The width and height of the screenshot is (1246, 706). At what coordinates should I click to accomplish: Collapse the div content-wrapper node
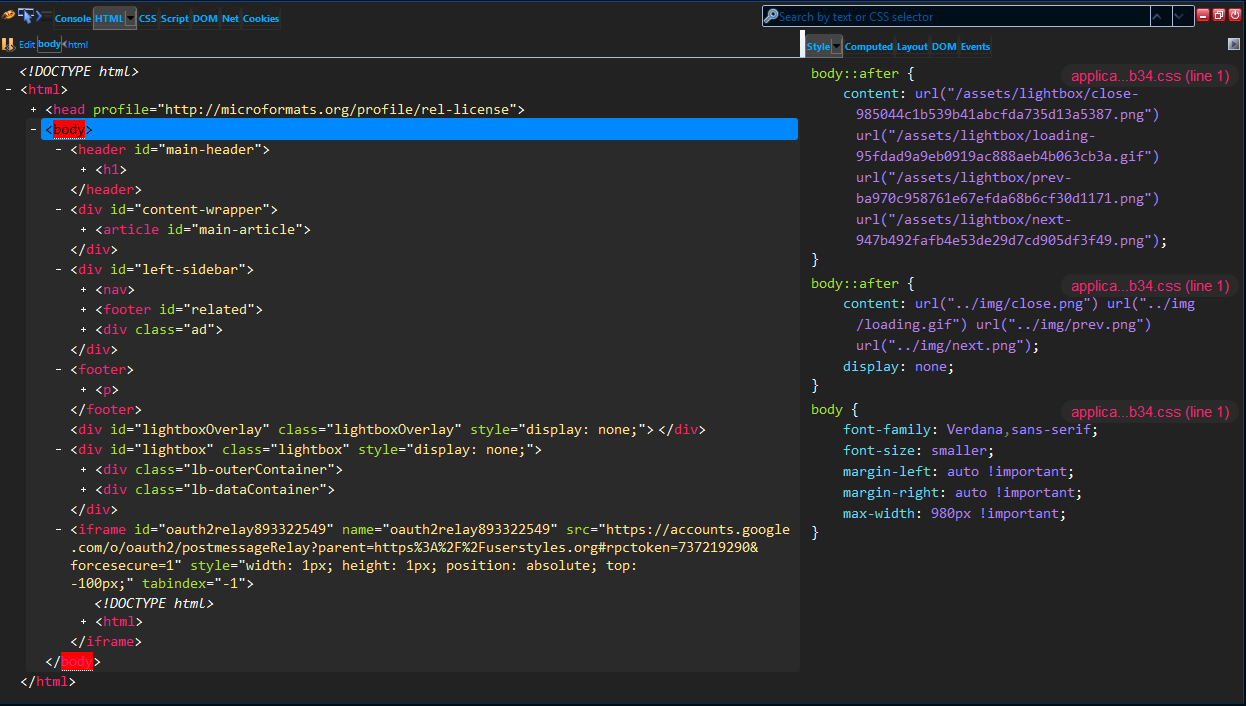tap(59, 210)
